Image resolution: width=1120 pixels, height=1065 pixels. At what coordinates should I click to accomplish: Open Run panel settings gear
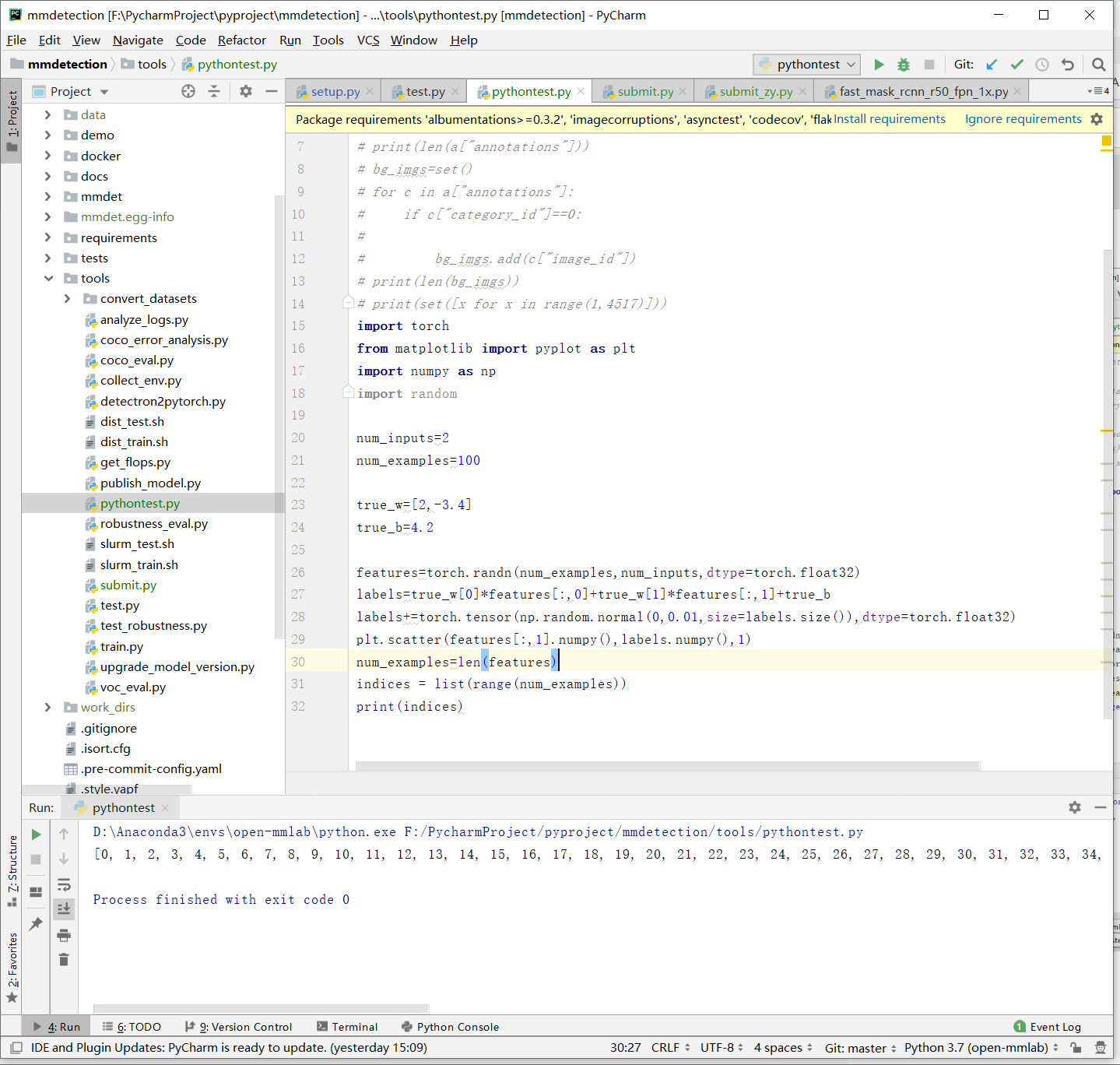[x=1074, y=807]
